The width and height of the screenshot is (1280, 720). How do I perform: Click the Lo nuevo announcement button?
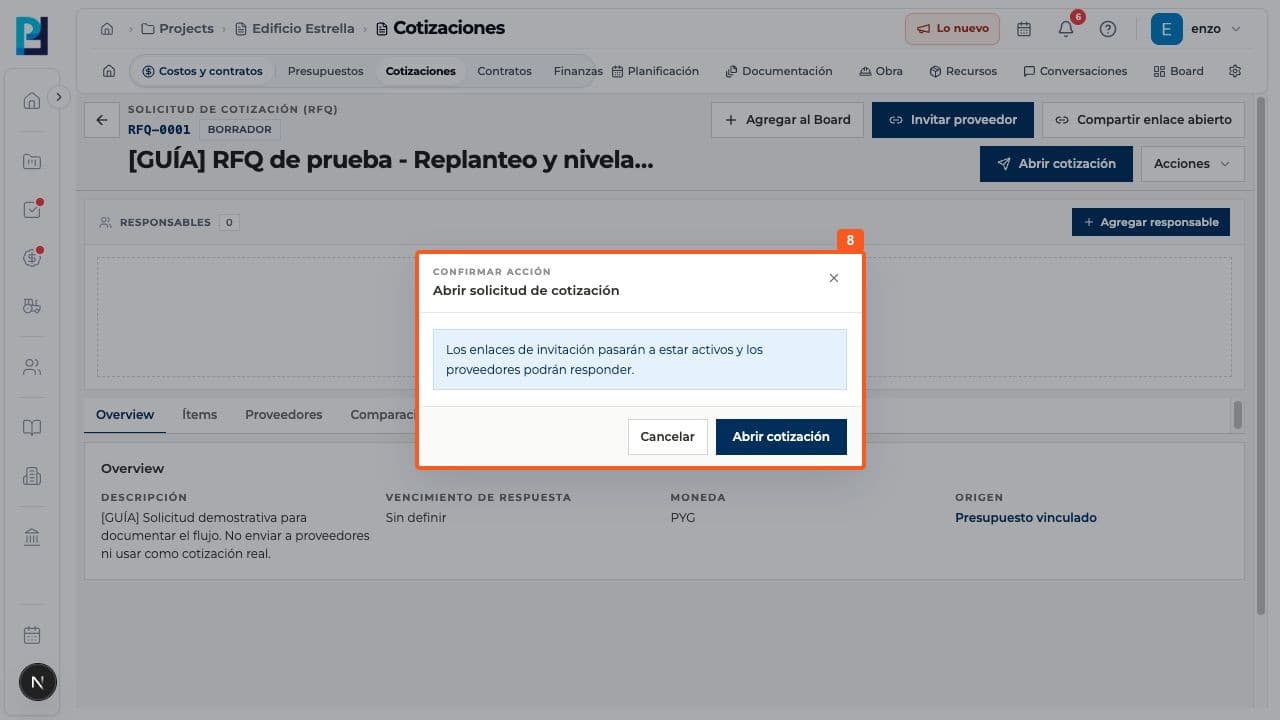point(953,29)
